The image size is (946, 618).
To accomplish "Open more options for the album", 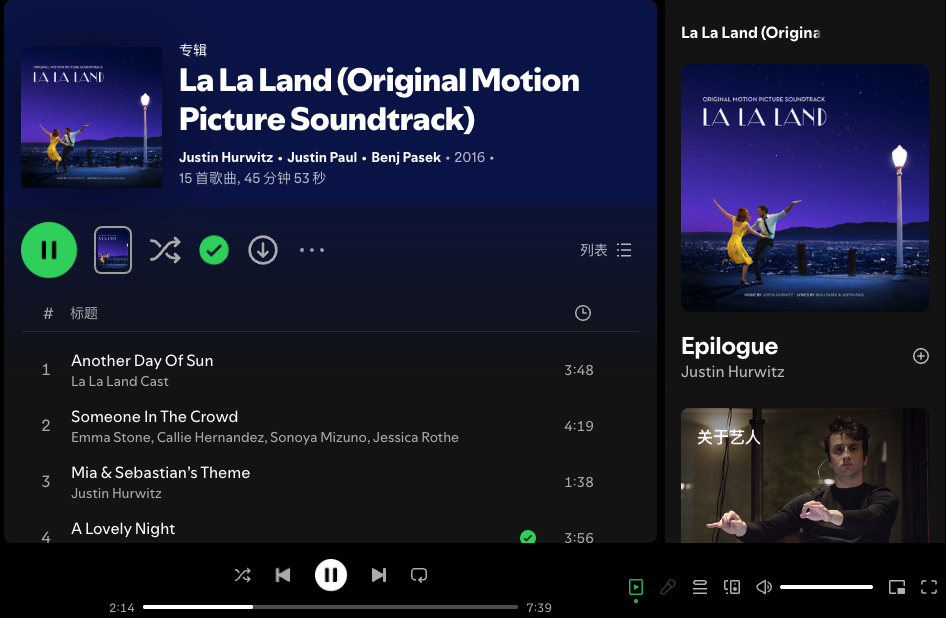I will coord(312,250).
